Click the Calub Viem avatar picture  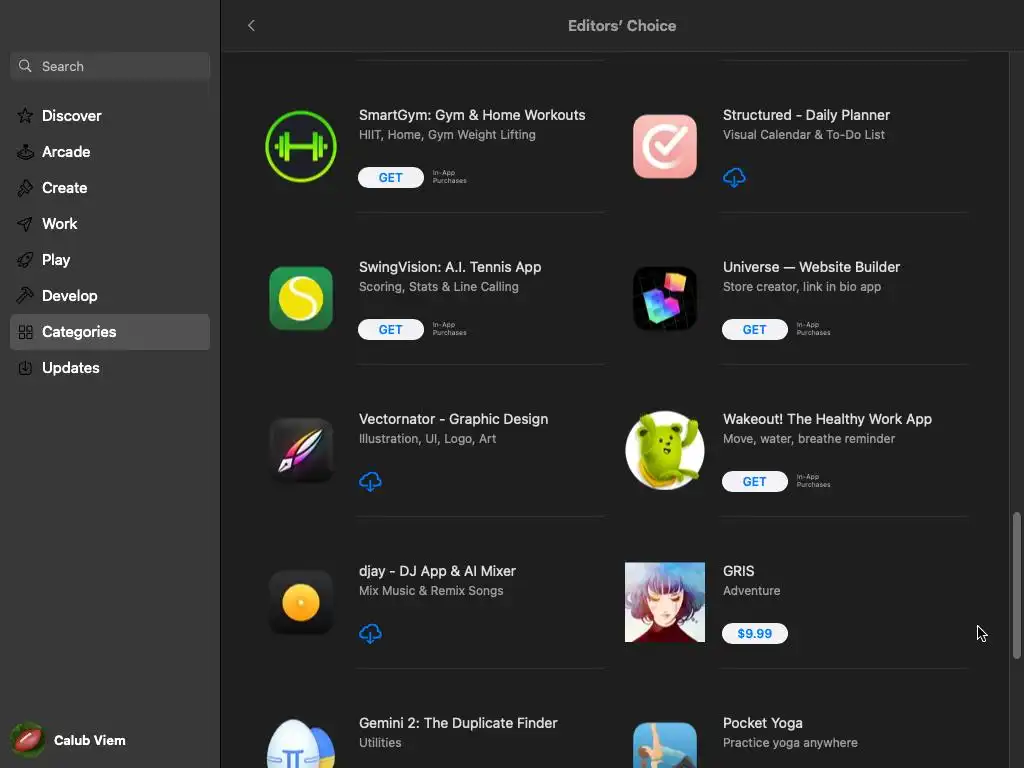click(x=27, y=740)
